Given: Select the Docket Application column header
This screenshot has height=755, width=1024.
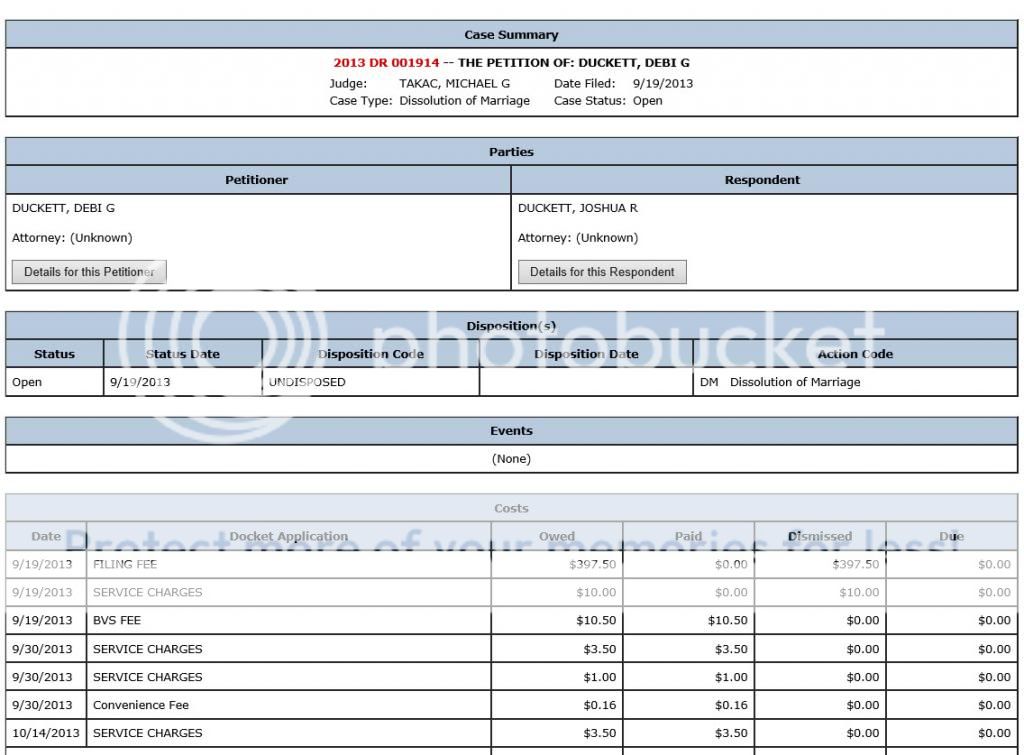Looking at the screenshot, I should point(288,536).
